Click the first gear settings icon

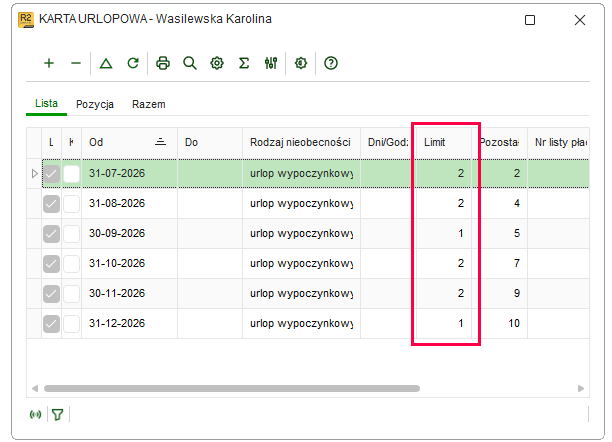click(217, 63)
